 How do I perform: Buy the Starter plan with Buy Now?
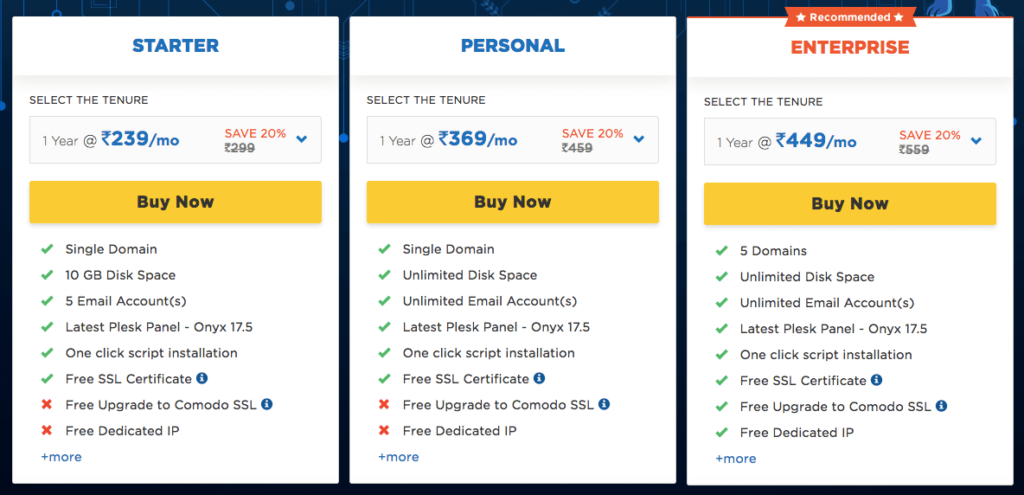pos(175,202)
